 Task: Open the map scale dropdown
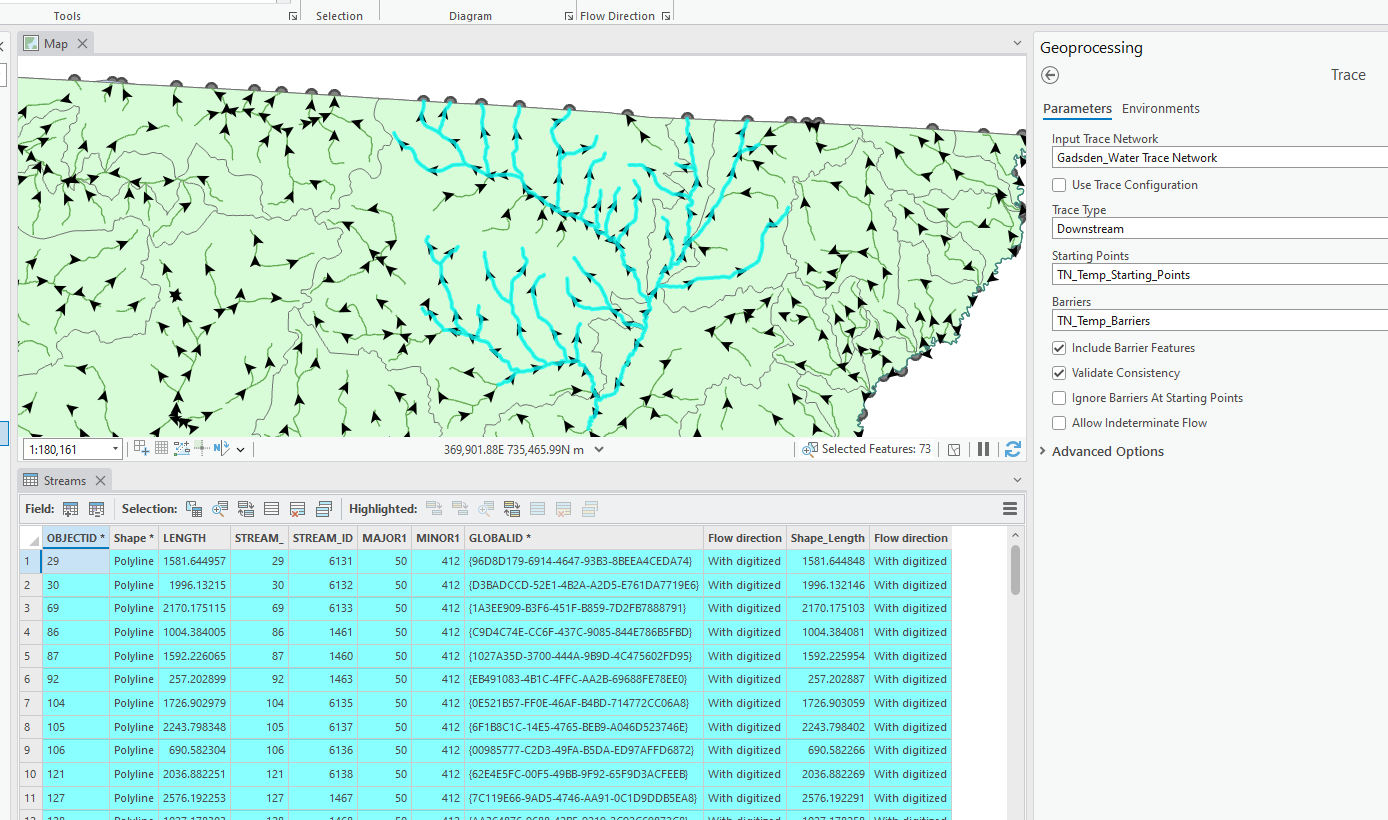(114, 450)
